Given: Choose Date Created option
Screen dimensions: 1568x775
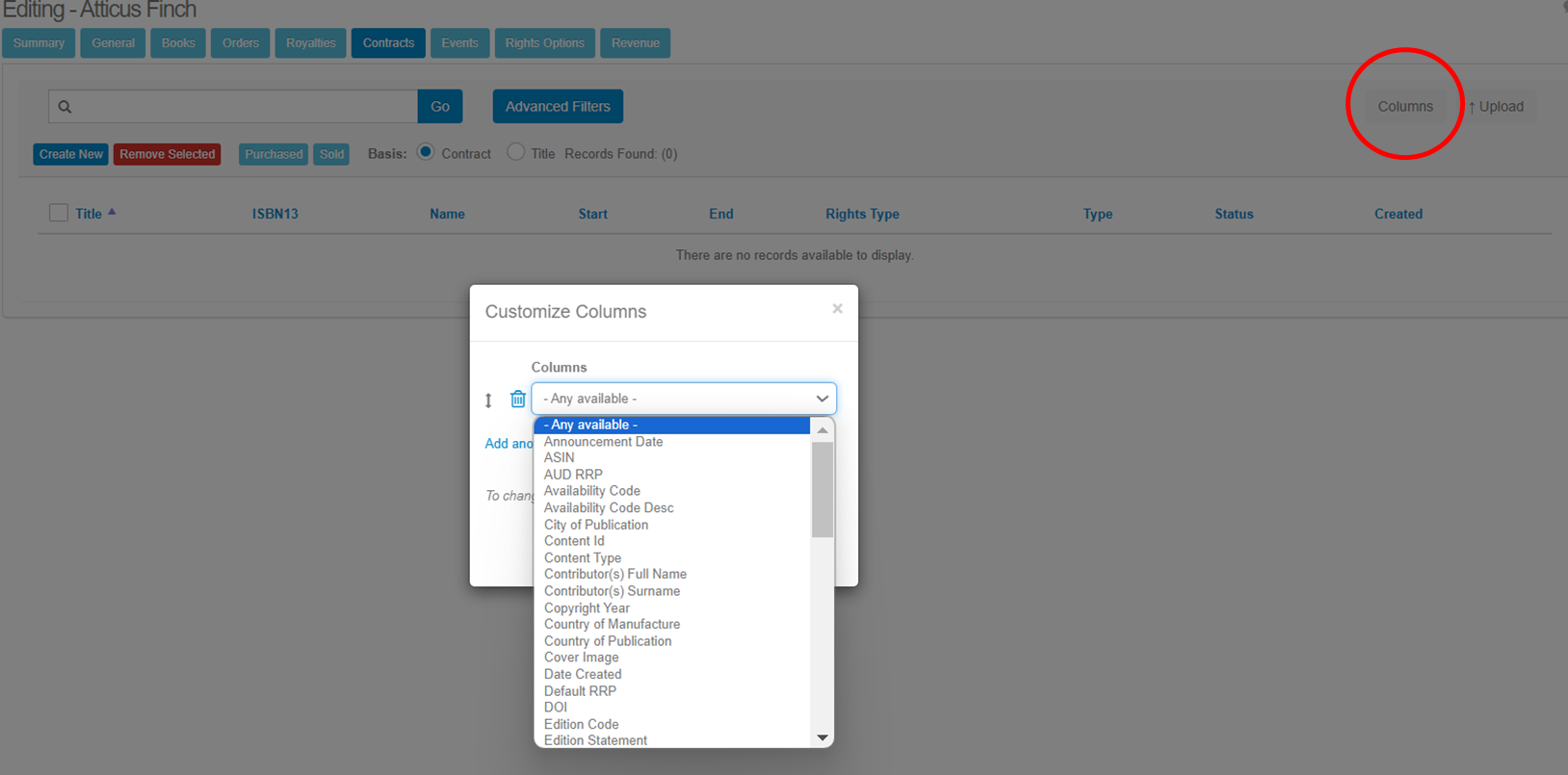Looking at the screenshot, I should pos(672,675).
